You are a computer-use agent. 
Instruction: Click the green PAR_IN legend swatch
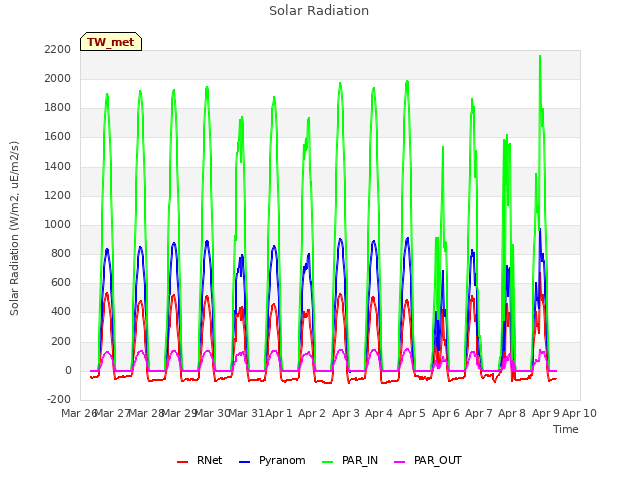tap(328, 462)
